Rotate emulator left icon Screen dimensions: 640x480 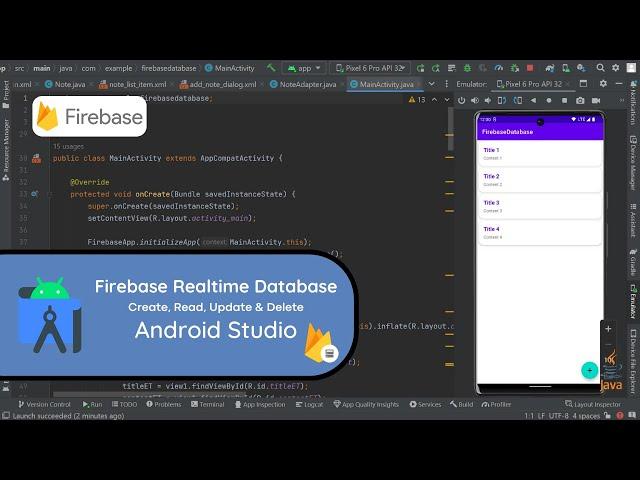502,100
